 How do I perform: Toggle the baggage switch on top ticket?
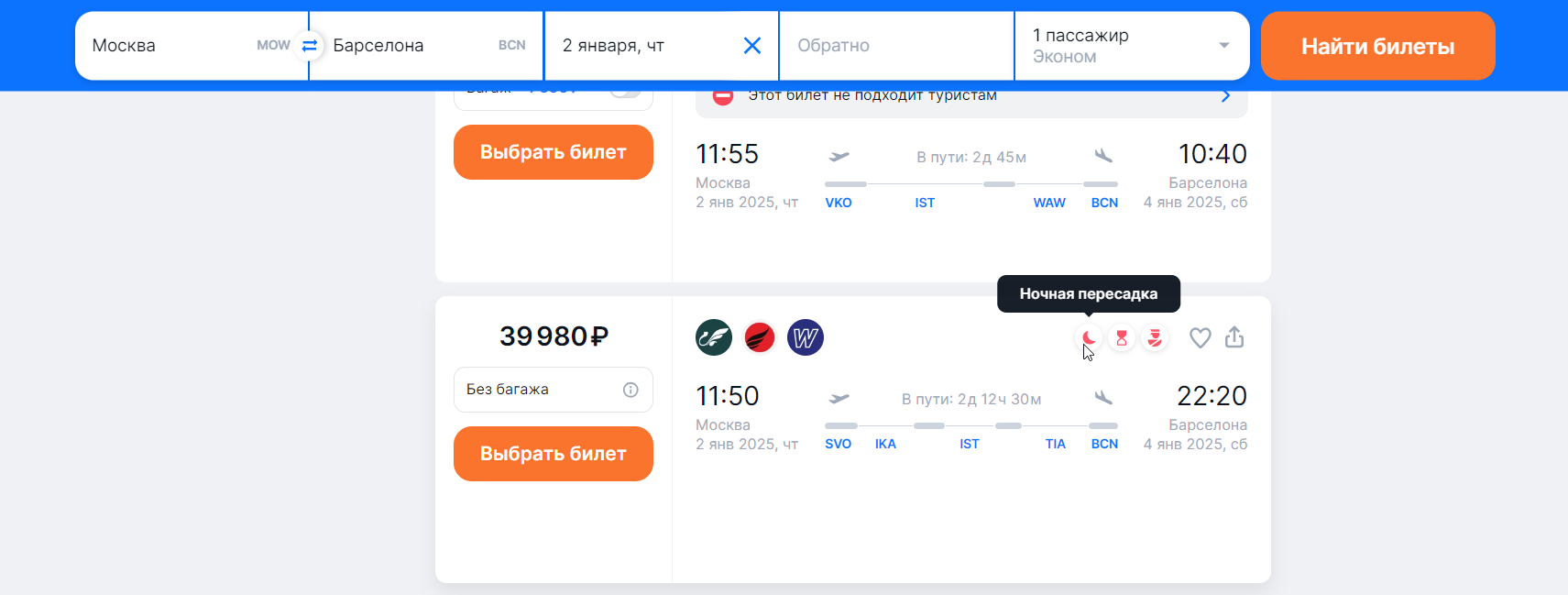click(625, 93)
